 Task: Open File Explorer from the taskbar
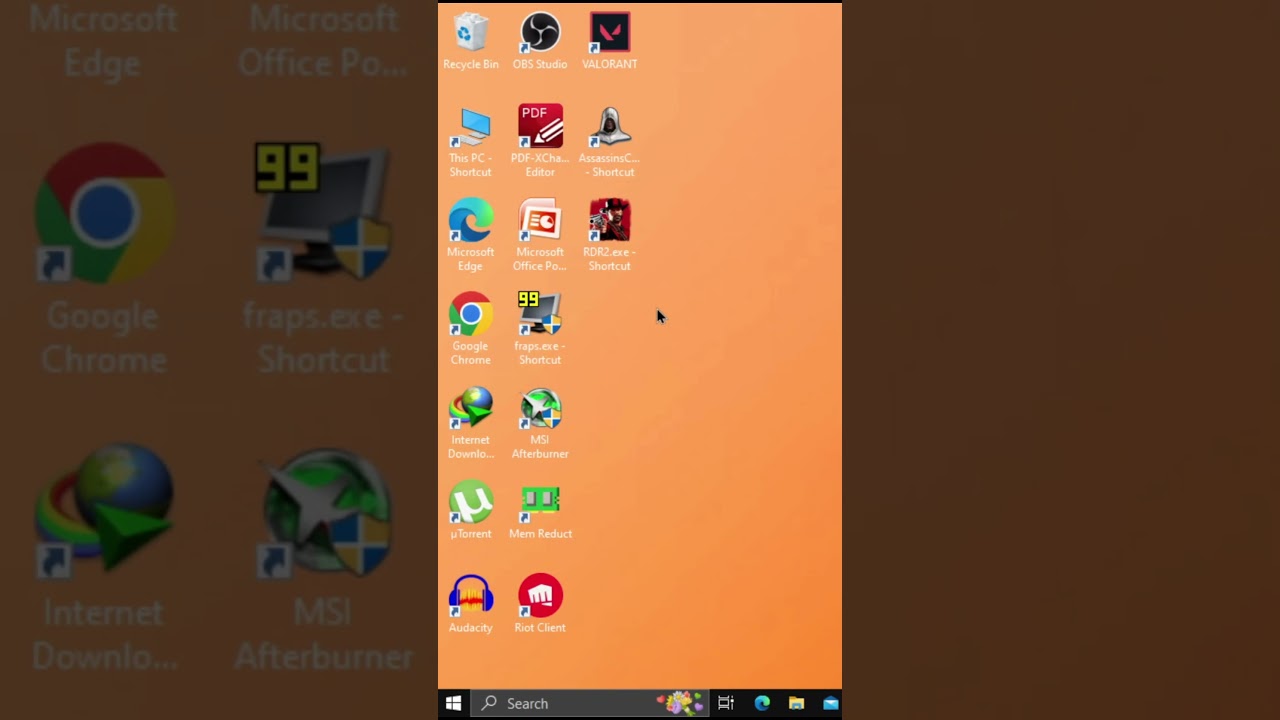796,704
